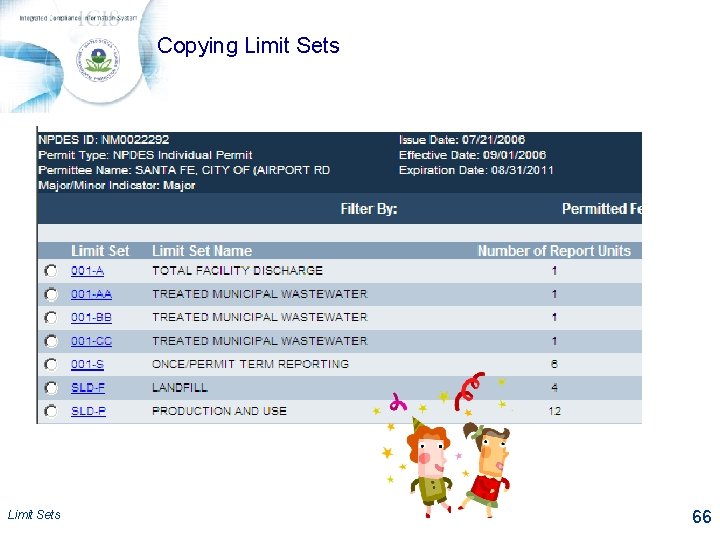720x540 pixels.
Task: Click the slide number 66
Action: click(x=702, y=517)
